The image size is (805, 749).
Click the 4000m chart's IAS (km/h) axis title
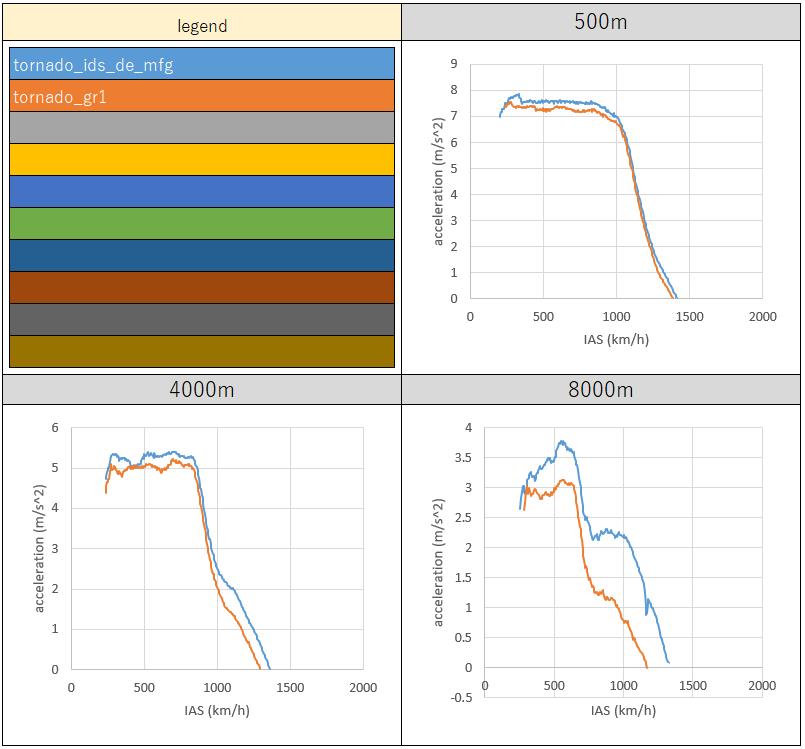[216, 710]
